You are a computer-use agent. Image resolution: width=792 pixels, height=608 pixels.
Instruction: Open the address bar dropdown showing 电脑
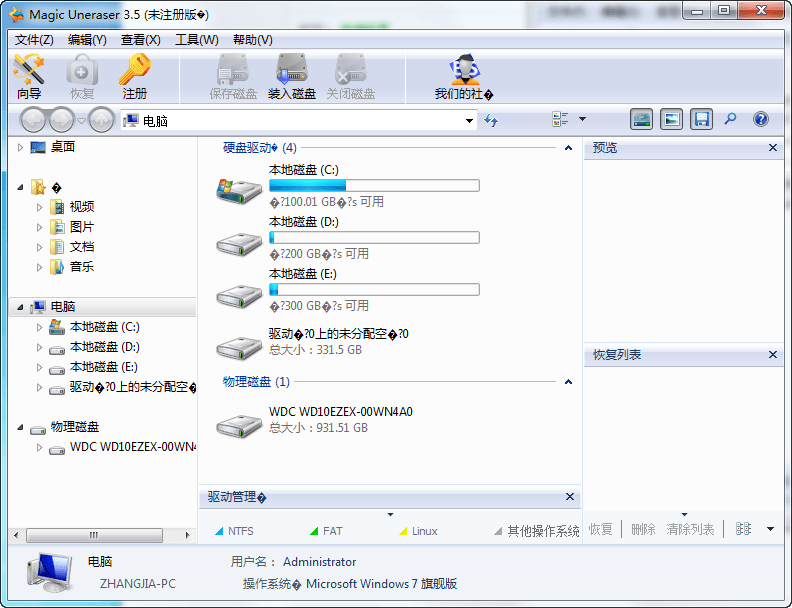coord(469,121)
